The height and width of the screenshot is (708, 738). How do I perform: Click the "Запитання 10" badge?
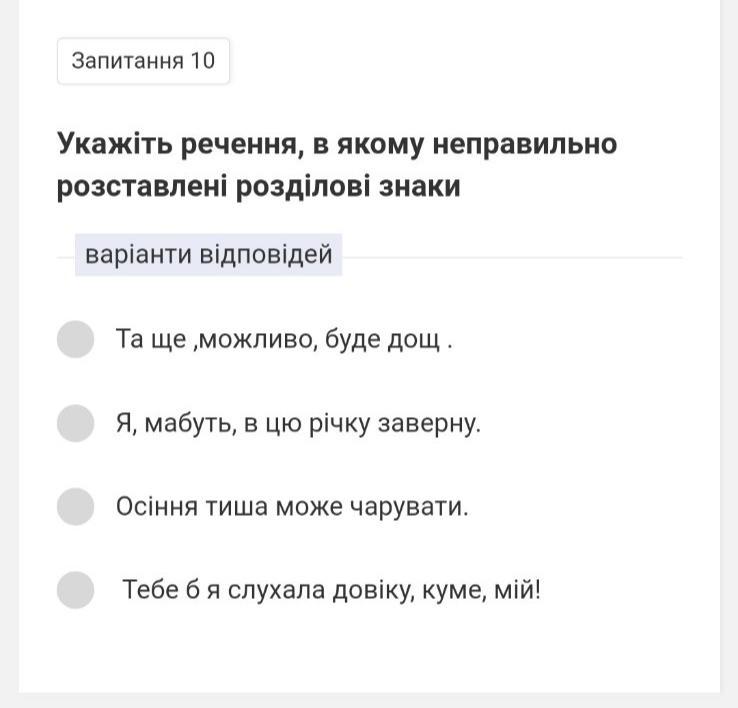coord(144,61)
